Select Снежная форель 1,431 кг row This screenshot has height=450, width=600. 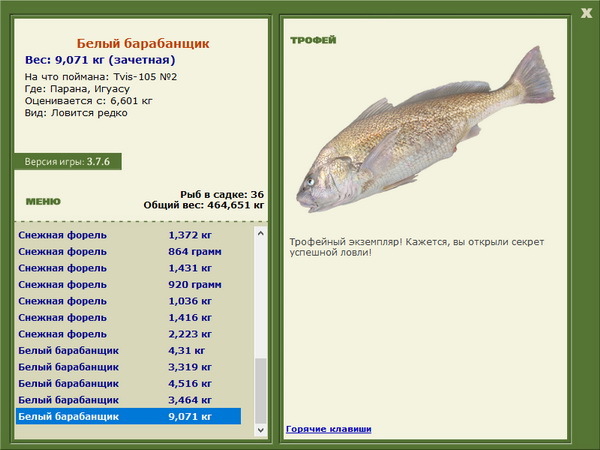point(129,268)
